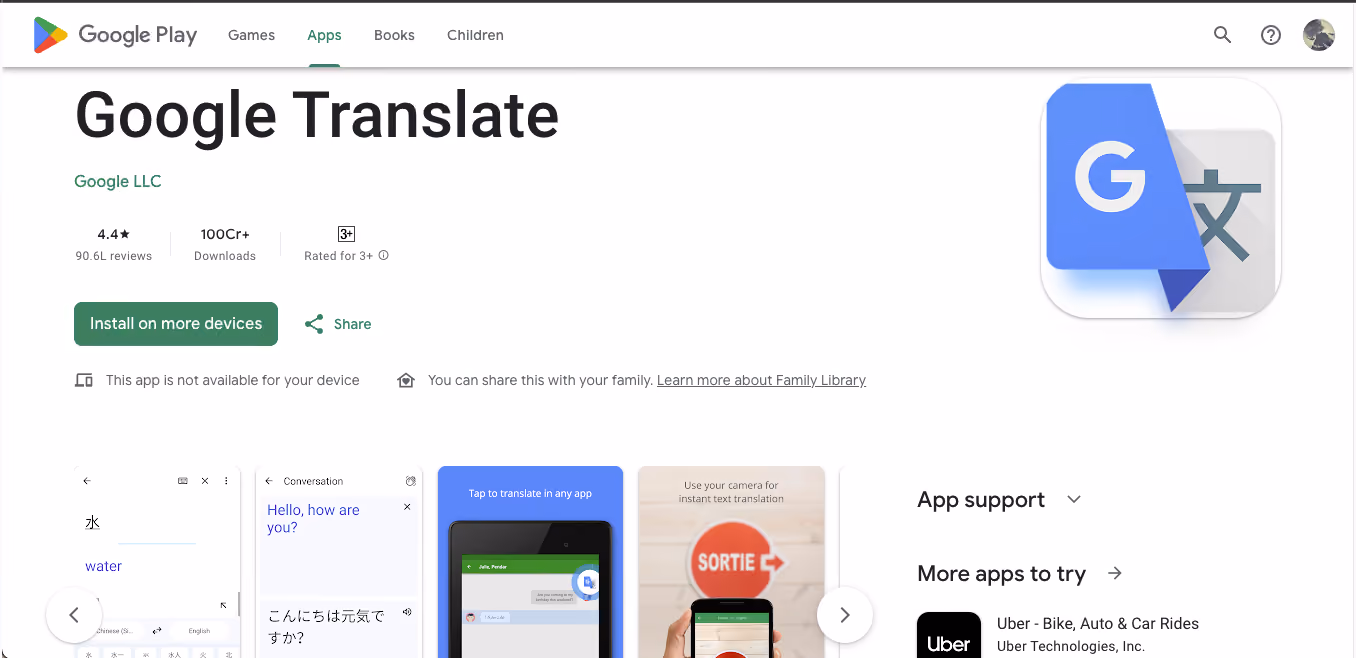The height and width of the screenshot is (658, 1356).
Task: Open the search magnifier icon
Action: click(1222, 35)
